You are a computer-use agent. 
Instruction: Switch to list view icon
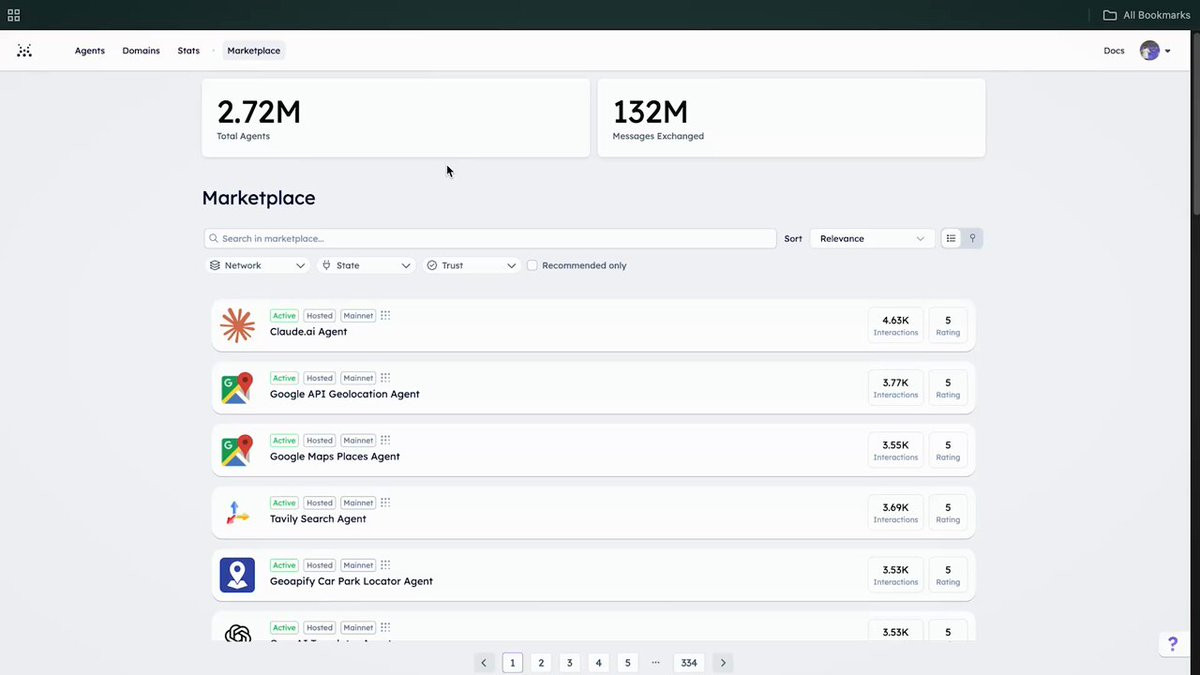[951, 238]
